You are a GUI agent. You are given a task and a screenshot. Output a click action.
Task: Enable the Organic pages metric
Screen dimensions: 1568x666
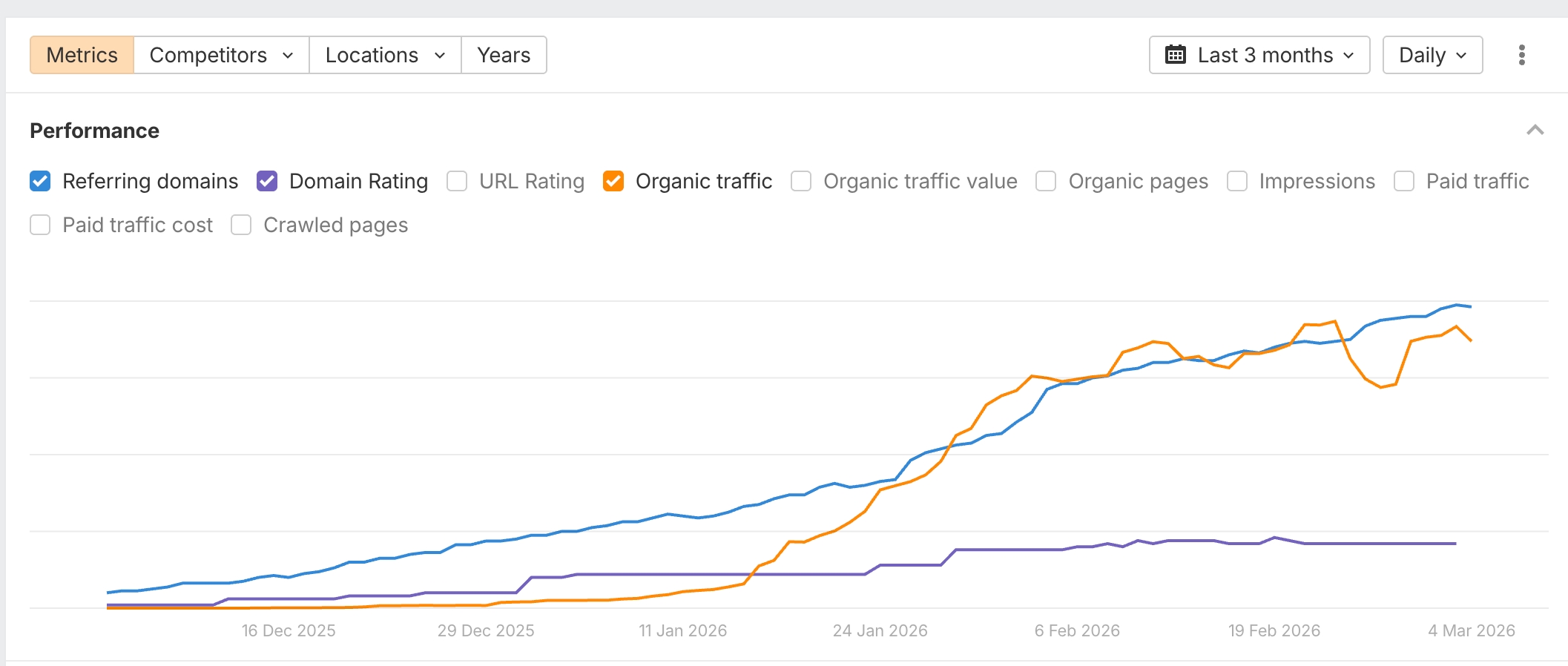click(x=1046, y=181)
